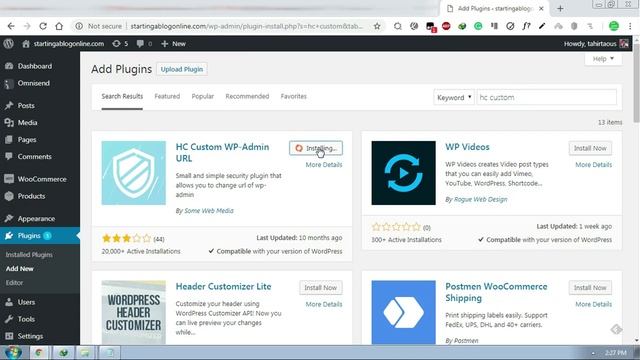640x360 pixels.
Task: Open the startingablogonline.com site link in admin bar
Action: (63, 44)
